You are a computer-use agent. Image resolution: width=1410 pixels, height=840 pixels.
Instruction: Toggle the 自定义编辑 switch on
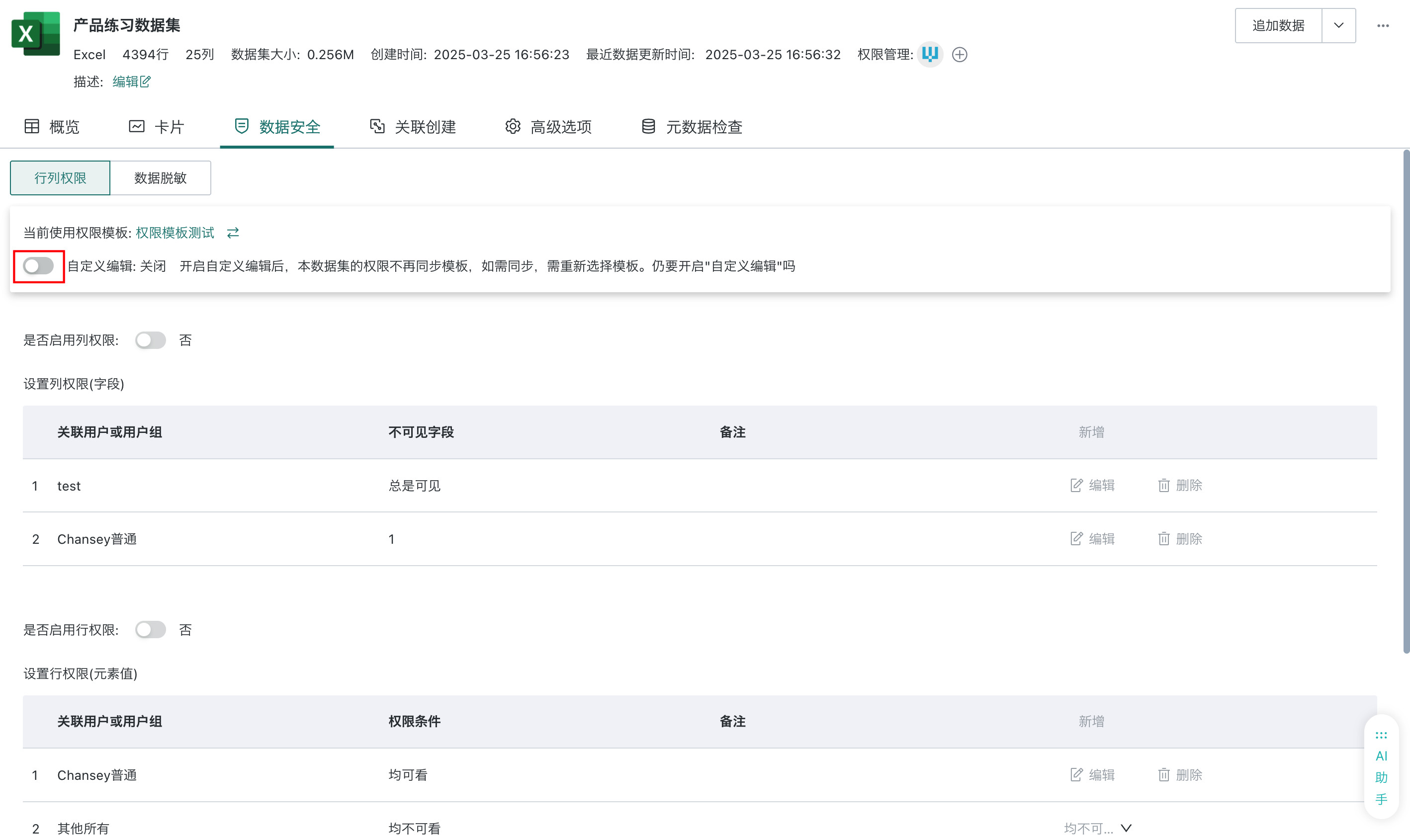coord(38,266)
